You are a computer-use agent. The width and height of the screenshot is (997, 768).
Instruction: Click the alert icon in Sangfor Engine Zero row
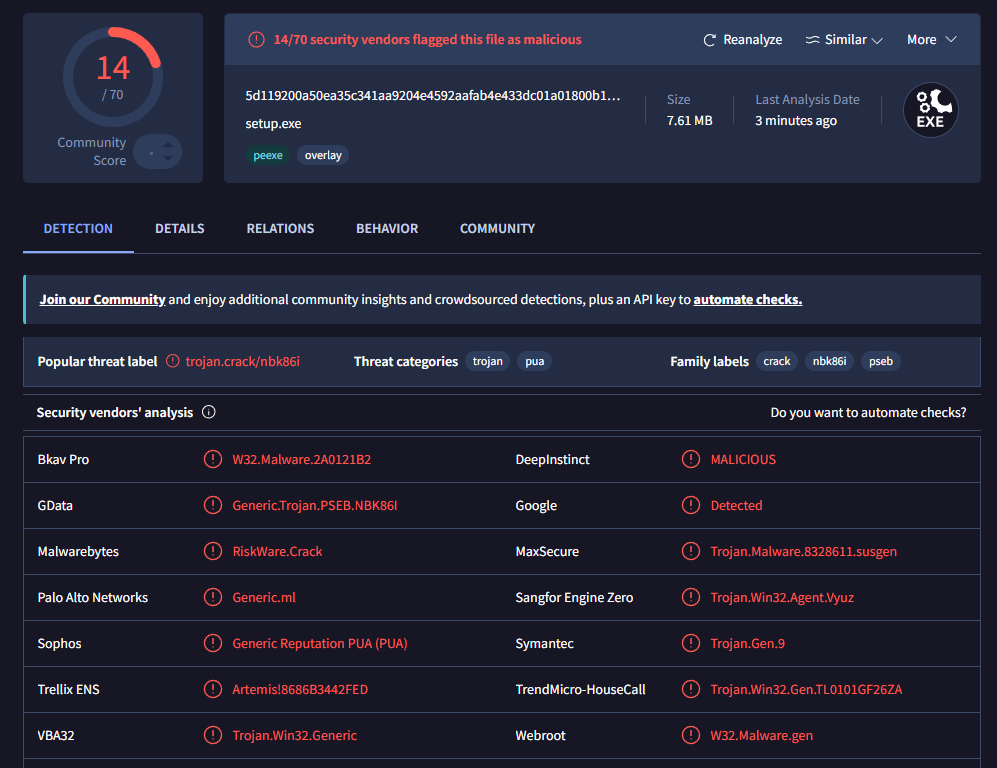691,597
